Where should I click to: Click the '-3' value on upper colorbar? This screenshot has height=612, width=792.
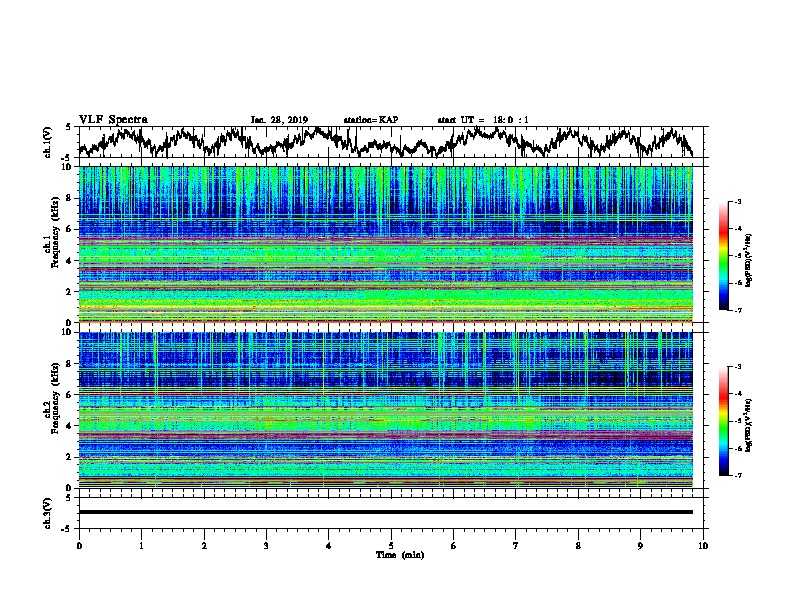pyautogui.click(x=737, y=202)
